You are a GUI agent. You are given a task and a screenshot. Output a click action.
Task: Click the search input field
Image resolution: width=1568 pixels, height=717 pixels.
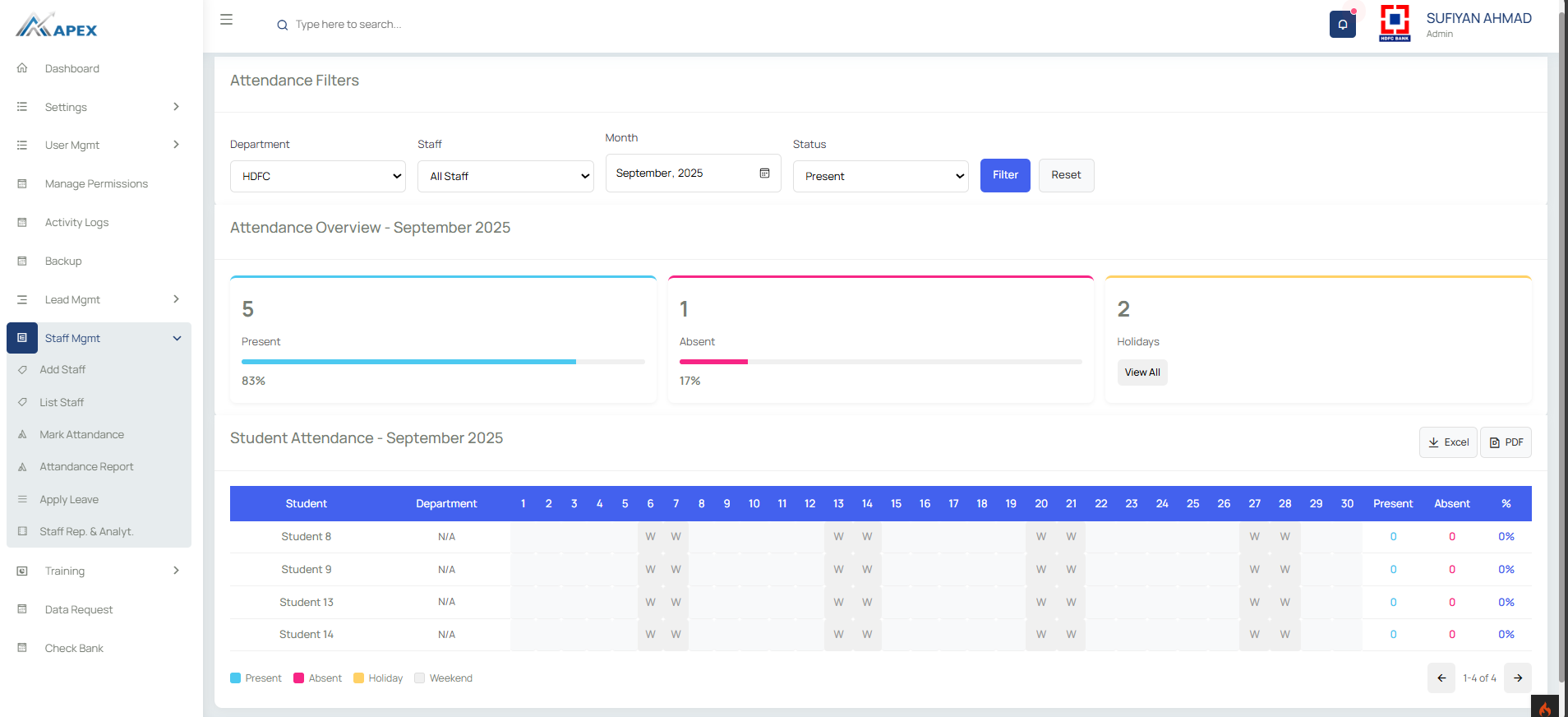(x=411, y=25)
